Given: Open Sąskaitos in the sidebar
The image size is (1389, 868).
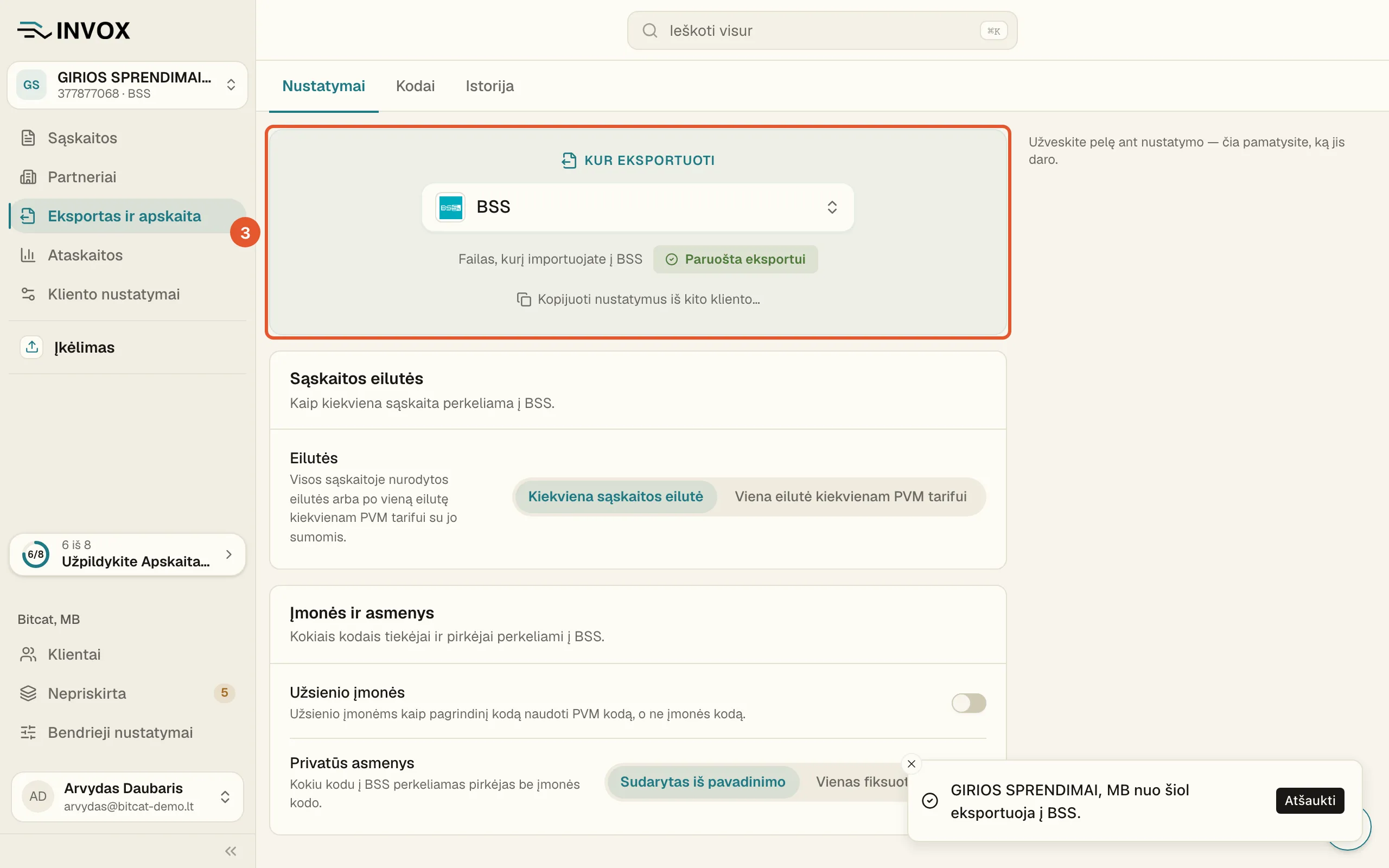Looking at the screenshot, I should click(x=128, y=138).
